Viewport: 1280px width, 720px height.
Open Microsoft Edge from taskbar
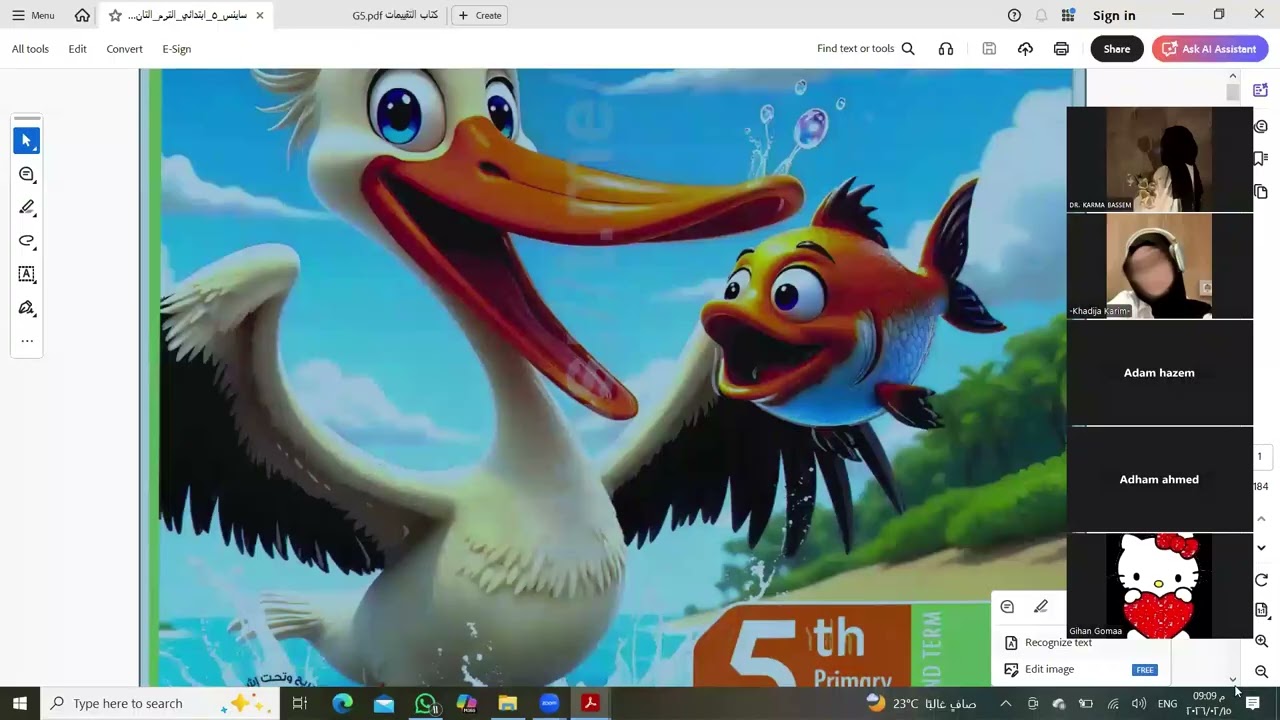point(342,703)
